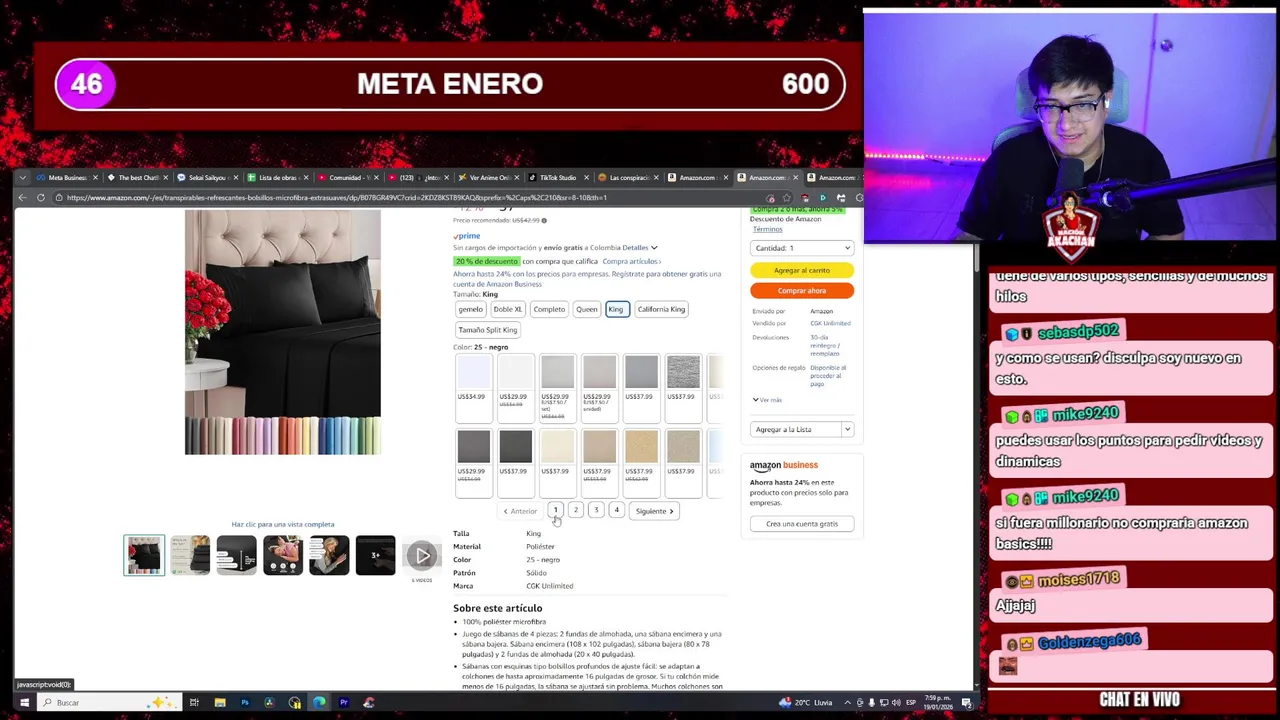Select the Doble XL size option
Image resolution: width=1280 pixels, height=720 pixels.
tap(508, 309)
